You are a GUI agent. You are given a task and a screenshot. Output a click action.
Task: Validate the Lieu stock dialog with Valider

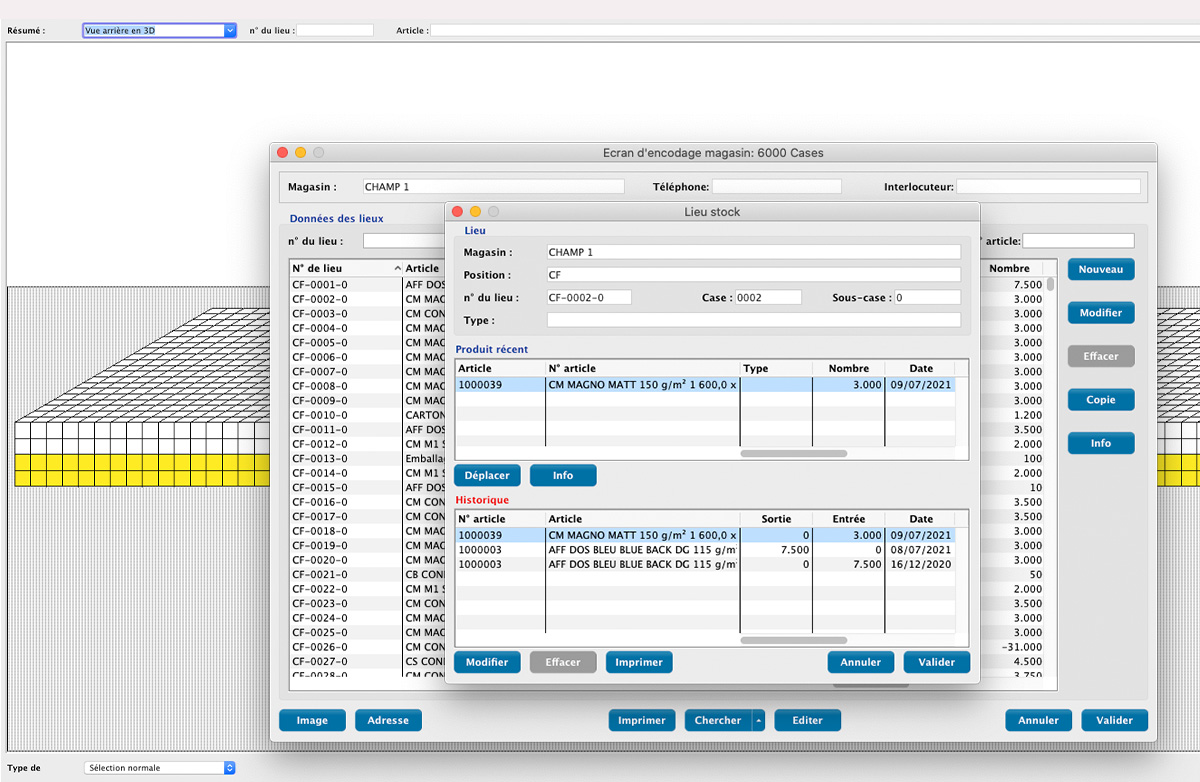(936, 661)
